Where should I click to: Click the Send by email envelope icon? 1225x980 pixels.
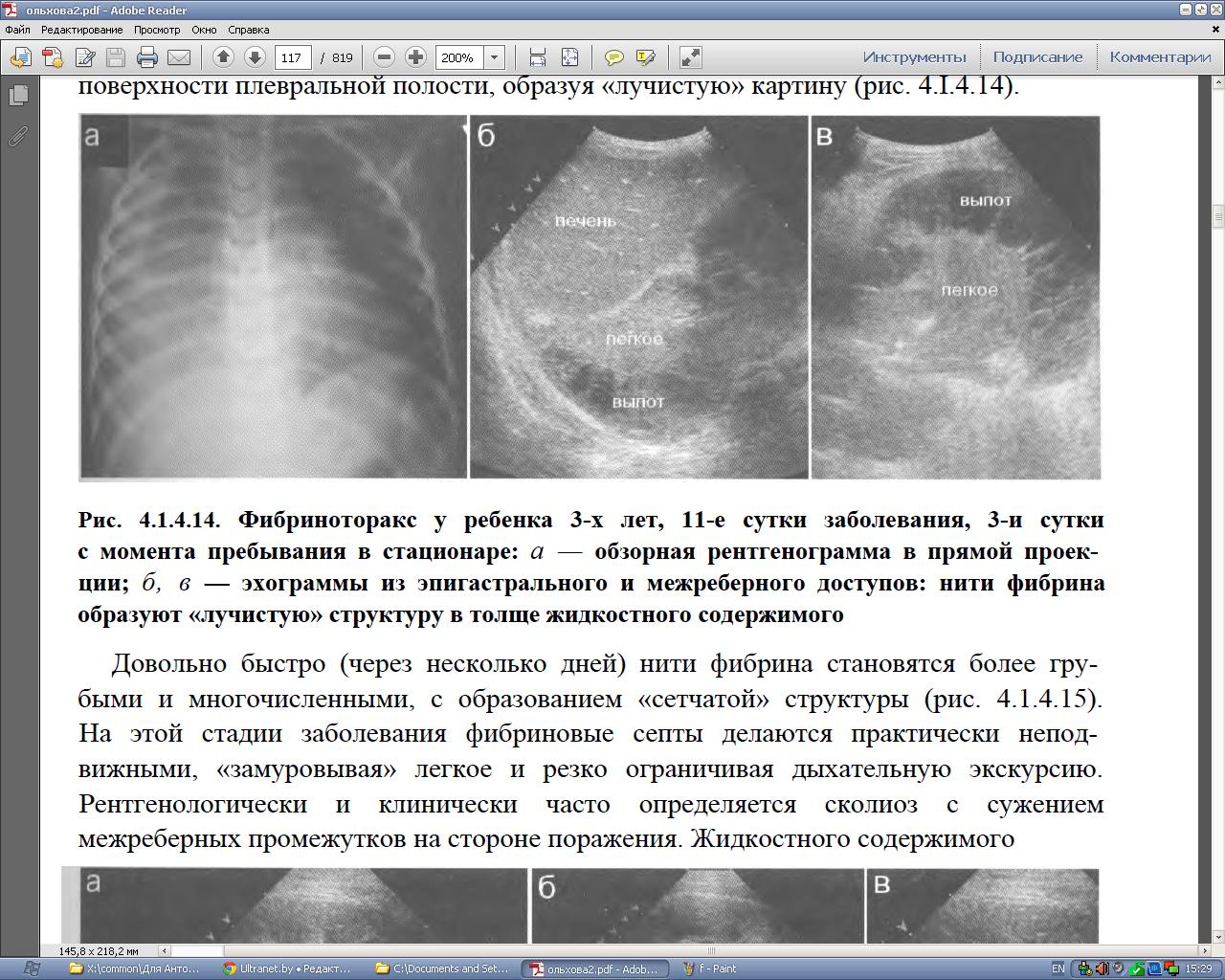[x=179, y=57]
